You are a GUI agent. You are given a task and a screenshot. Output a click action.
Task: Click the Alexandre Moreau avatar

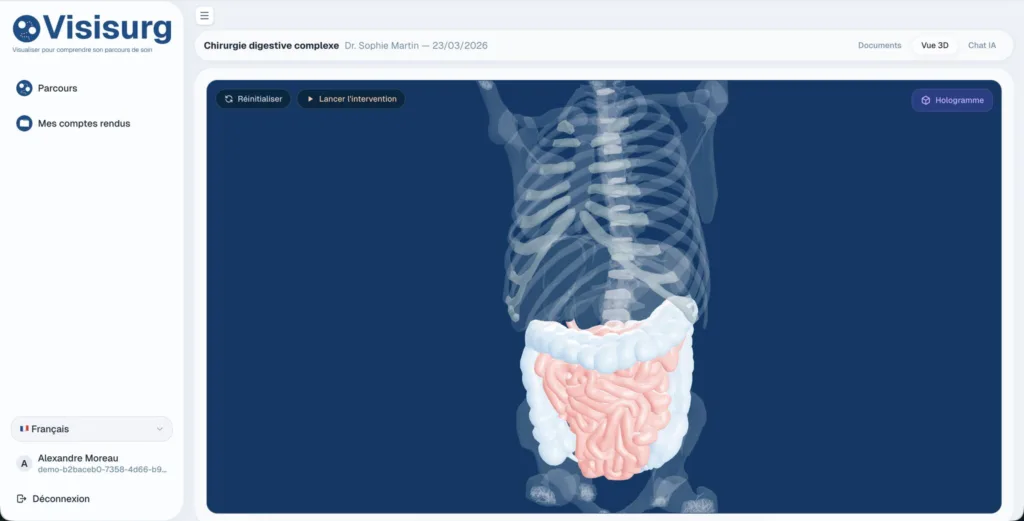24,464
